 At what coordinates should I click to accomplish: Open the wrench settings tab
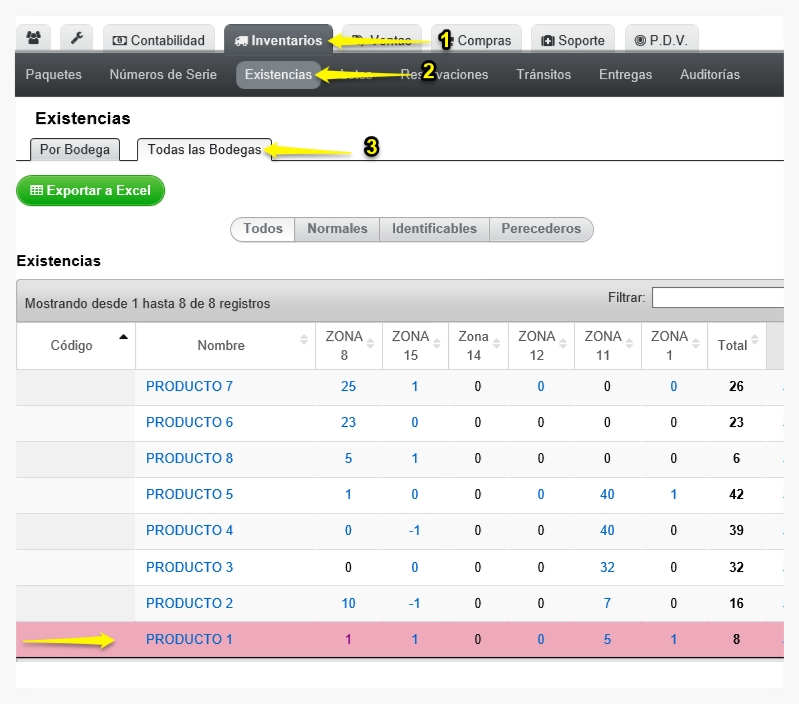coord(76,38)
